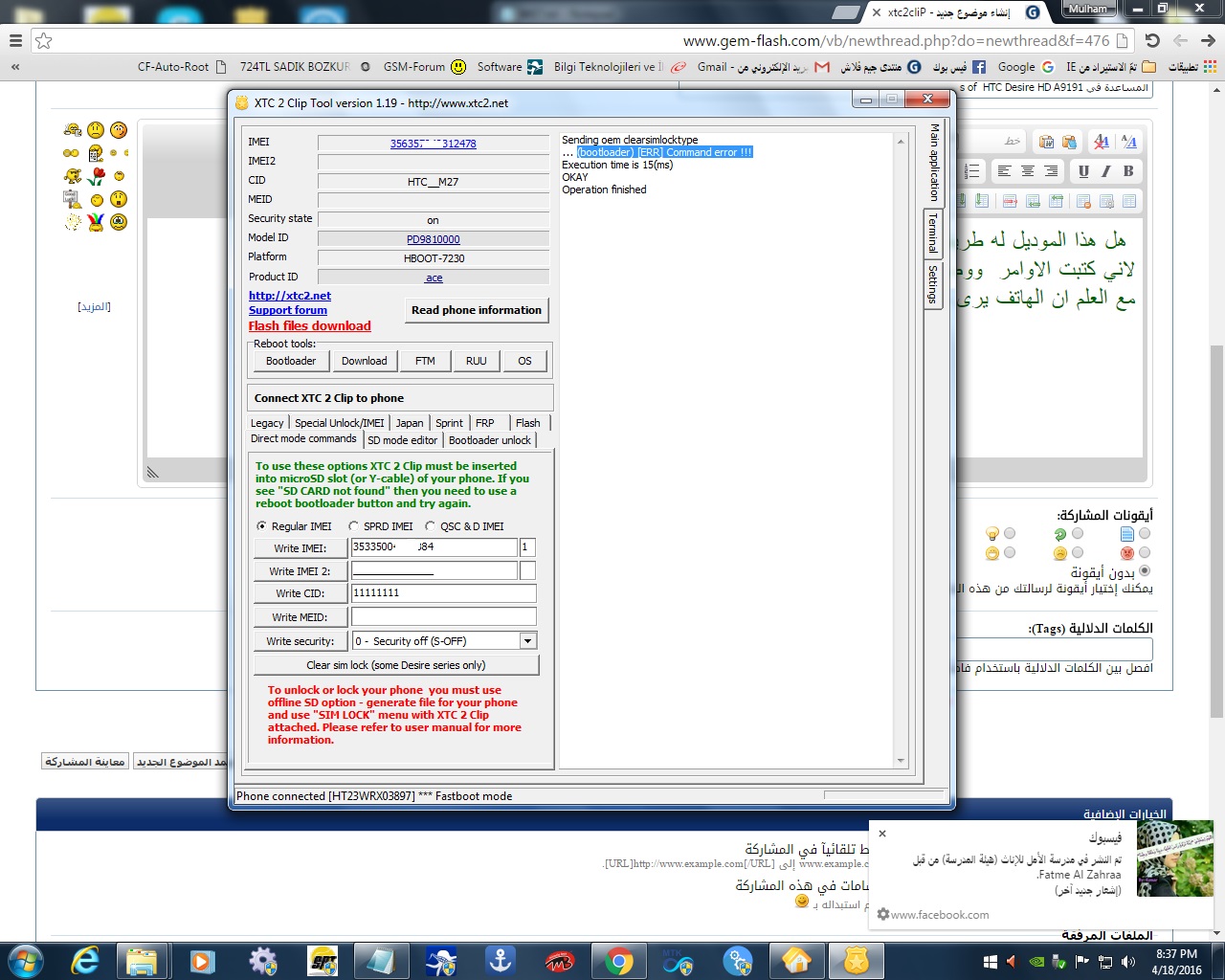The width and height of the screenshot is (1225, 980).
Task: Click the remove text formatting icon
Action: (x=1102, y=142)
